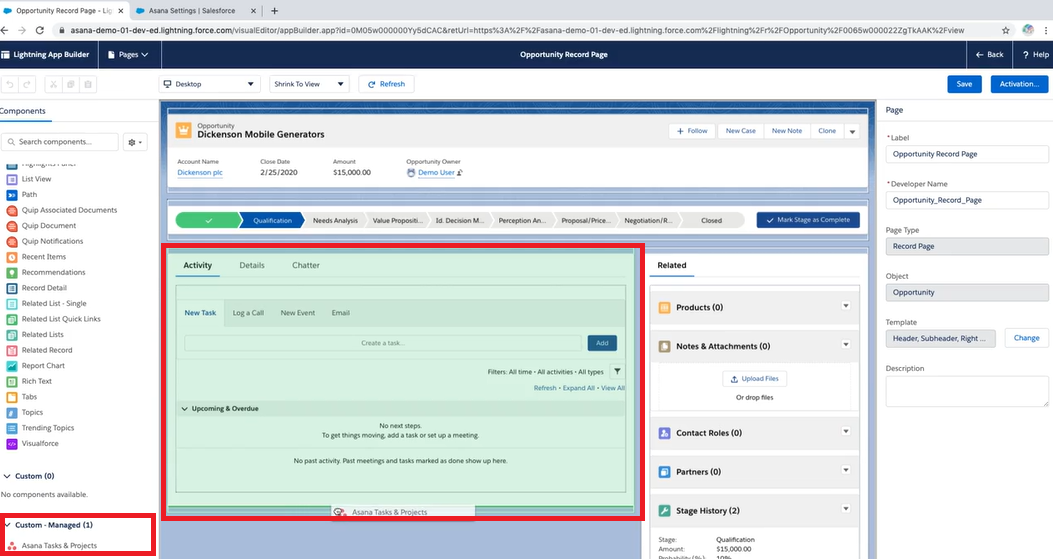Click the Needs Analysis path stage
Screen dimensions: 1053x559
pos(335,220)
